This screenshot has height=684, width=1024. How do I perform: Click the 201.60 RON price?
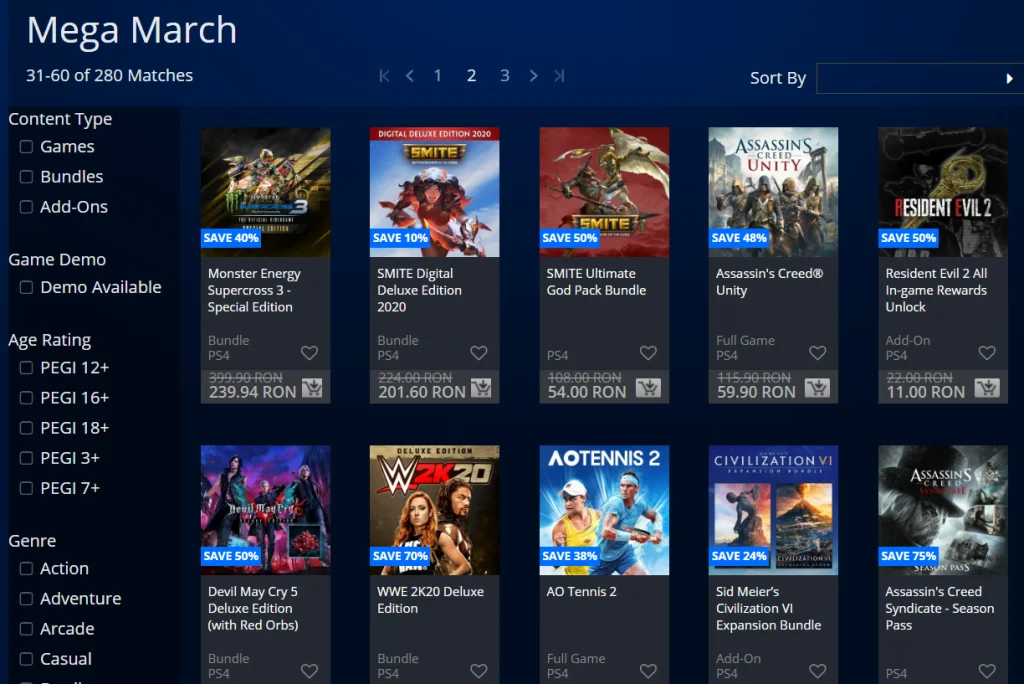[422, 392]
